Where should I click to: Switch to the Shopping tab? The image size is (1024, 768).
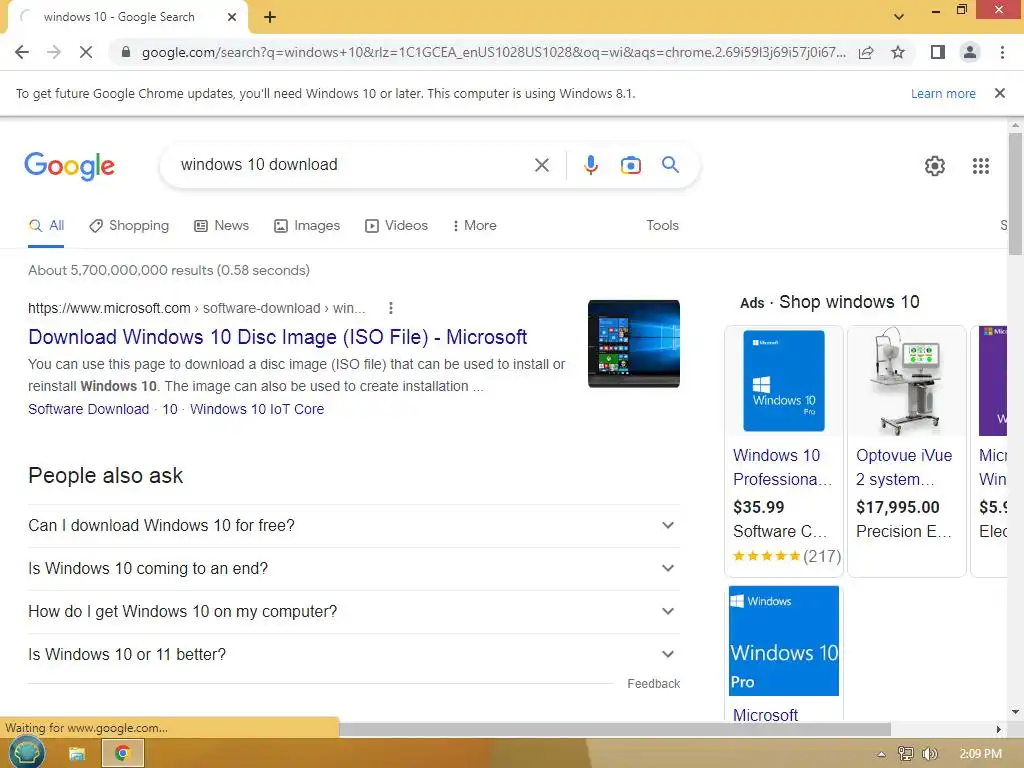pyautogui.click(x=129, y=226)
